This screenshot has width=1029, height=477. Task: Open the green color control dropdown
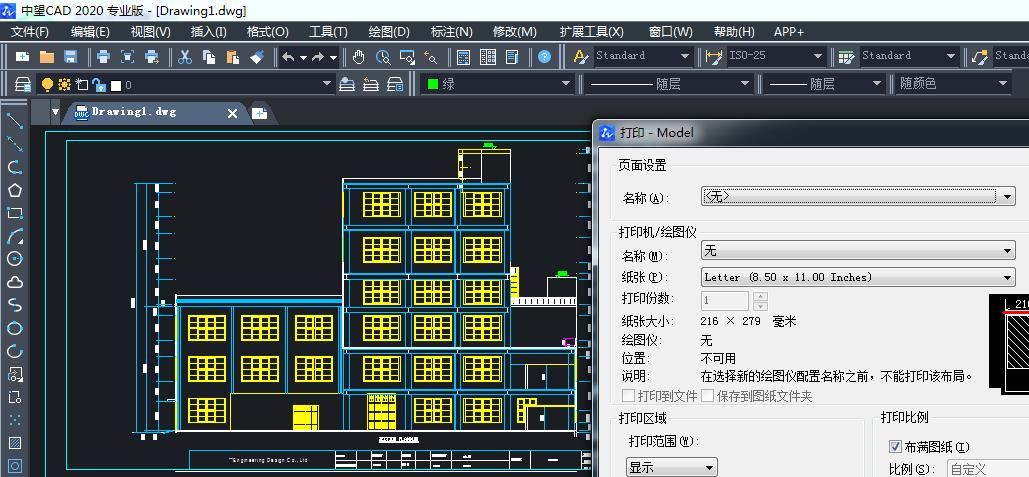click(x=566, y=84)
